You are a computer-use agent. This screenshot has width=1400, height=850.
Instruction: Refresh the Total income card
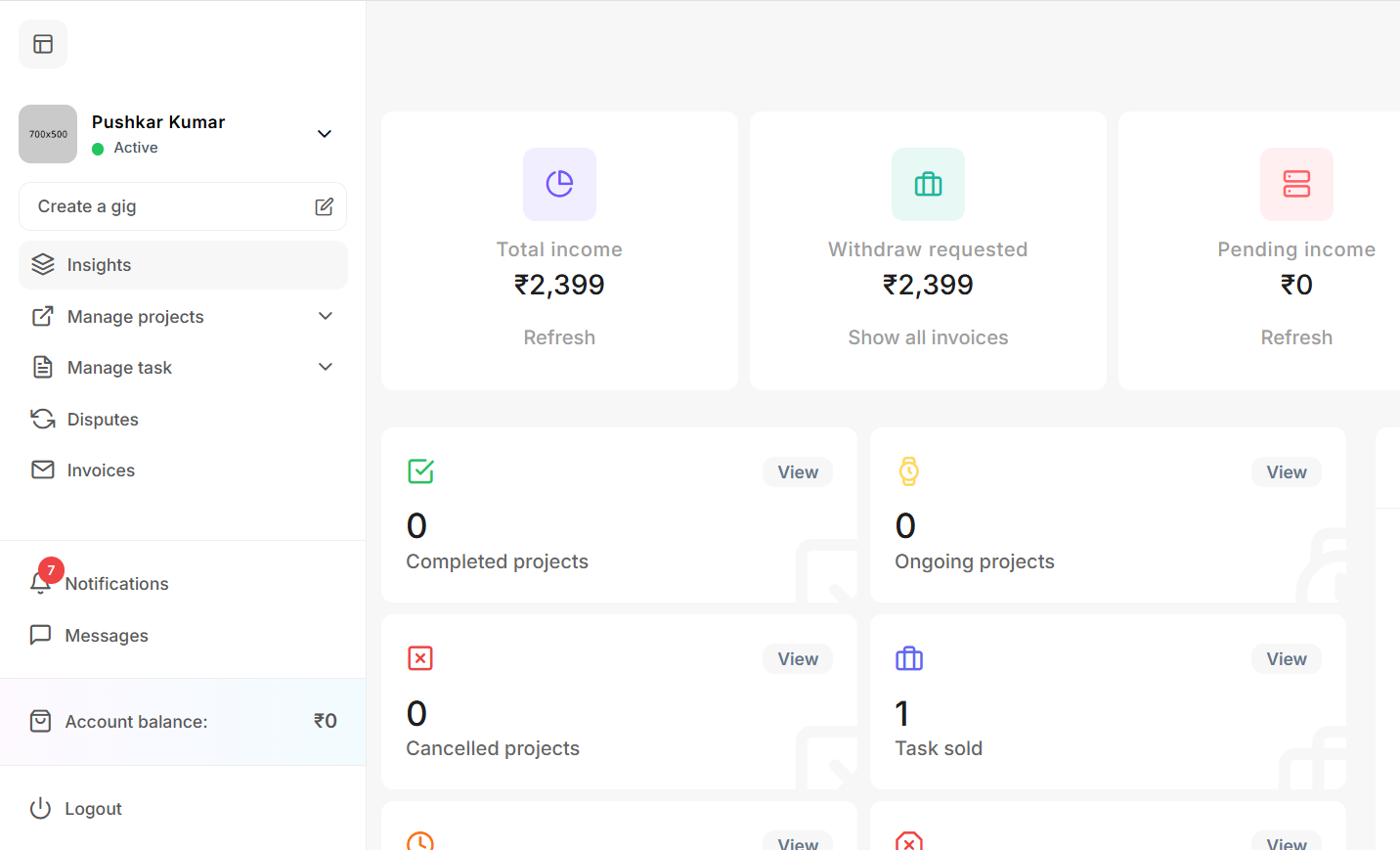click(x=559, y=337)
